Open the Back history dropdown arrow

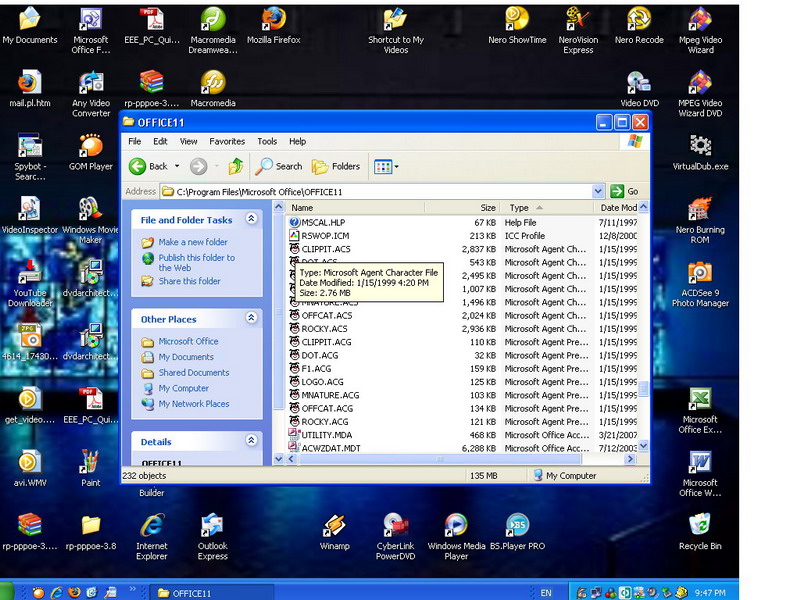pyautogui.click(x=177, y=166)
